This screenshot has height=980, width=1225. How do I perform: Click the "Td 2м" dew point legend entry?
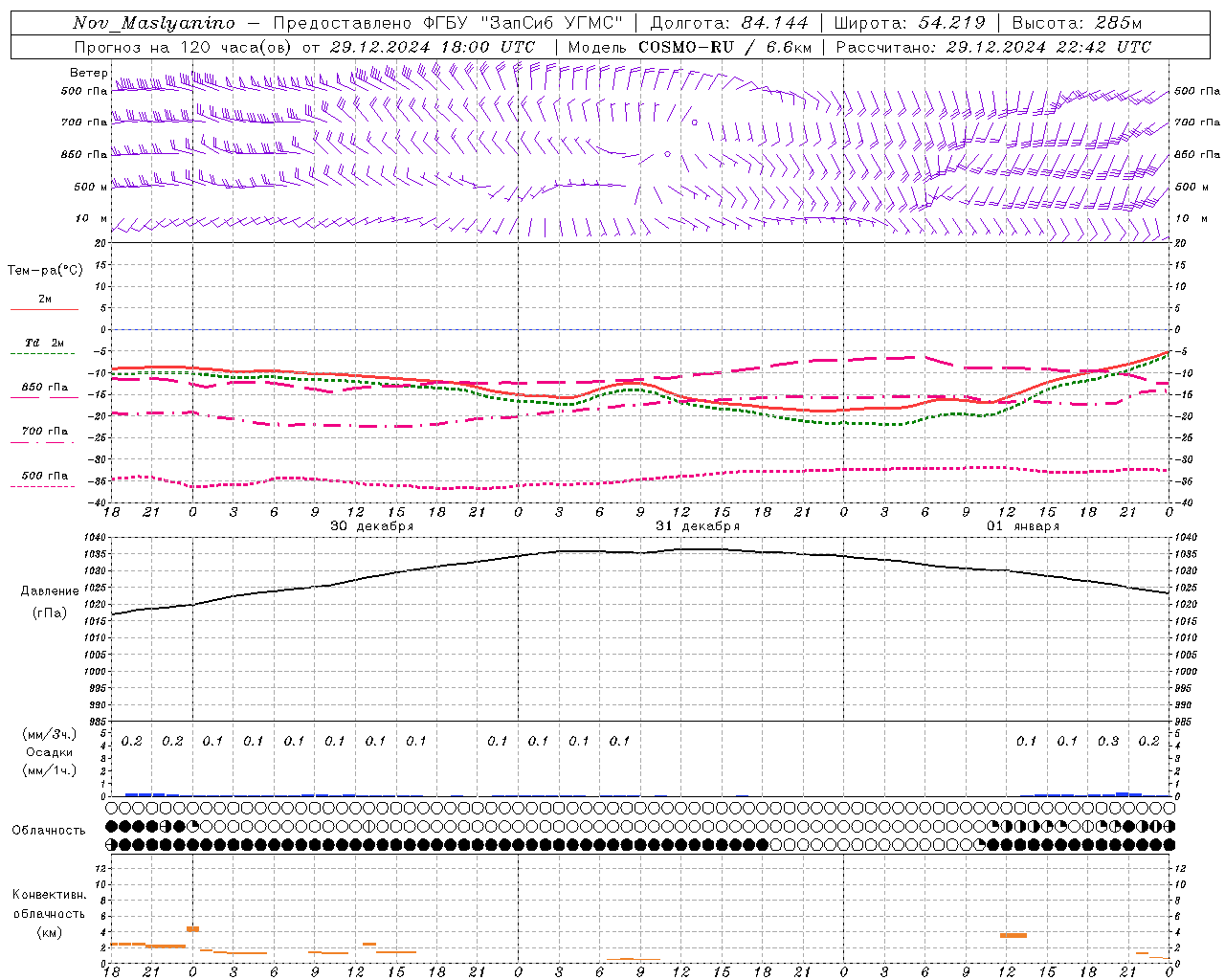coord(45,343)
